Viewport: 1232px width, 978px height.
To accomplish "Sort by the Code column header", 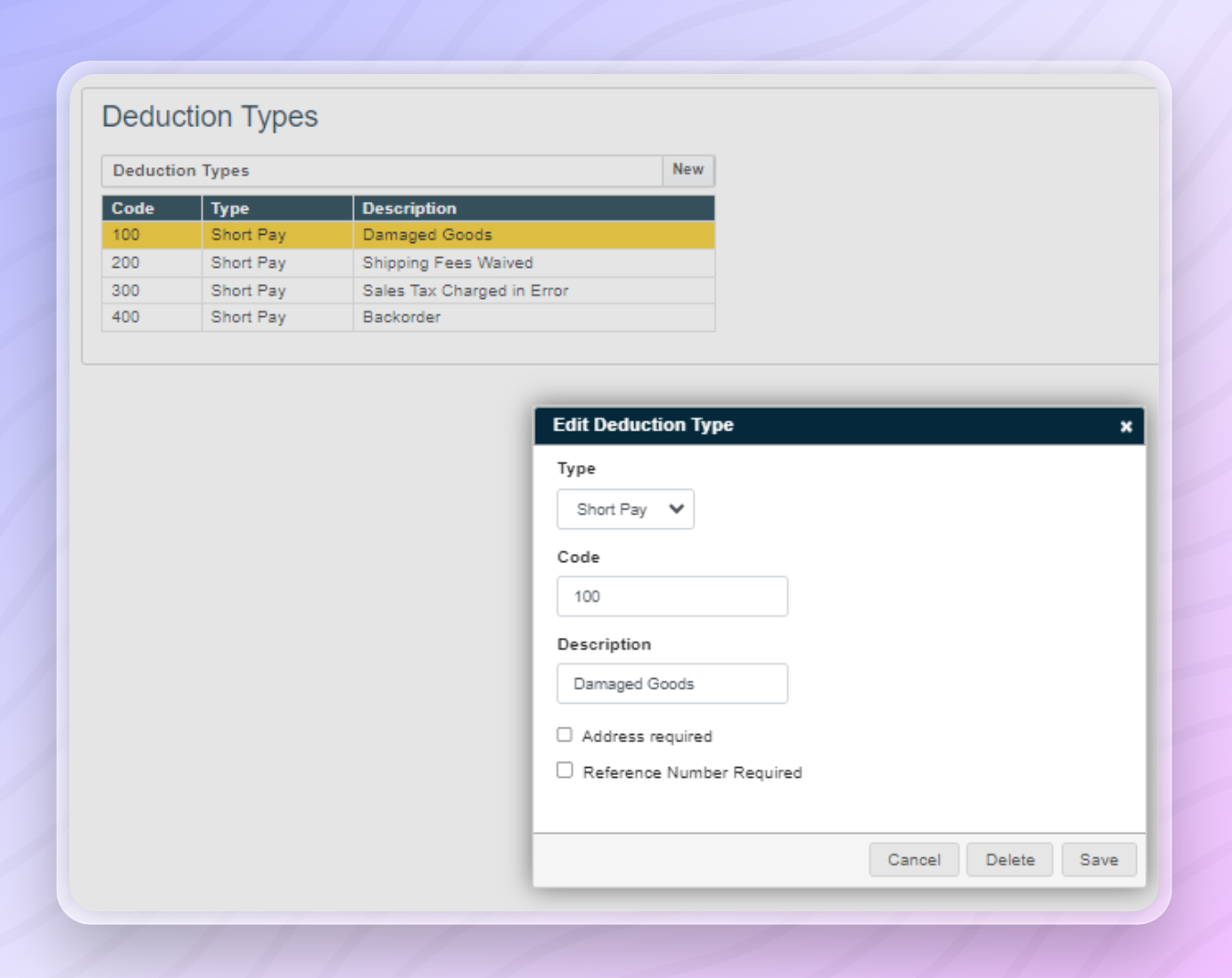I will click(x=133, y=208).
